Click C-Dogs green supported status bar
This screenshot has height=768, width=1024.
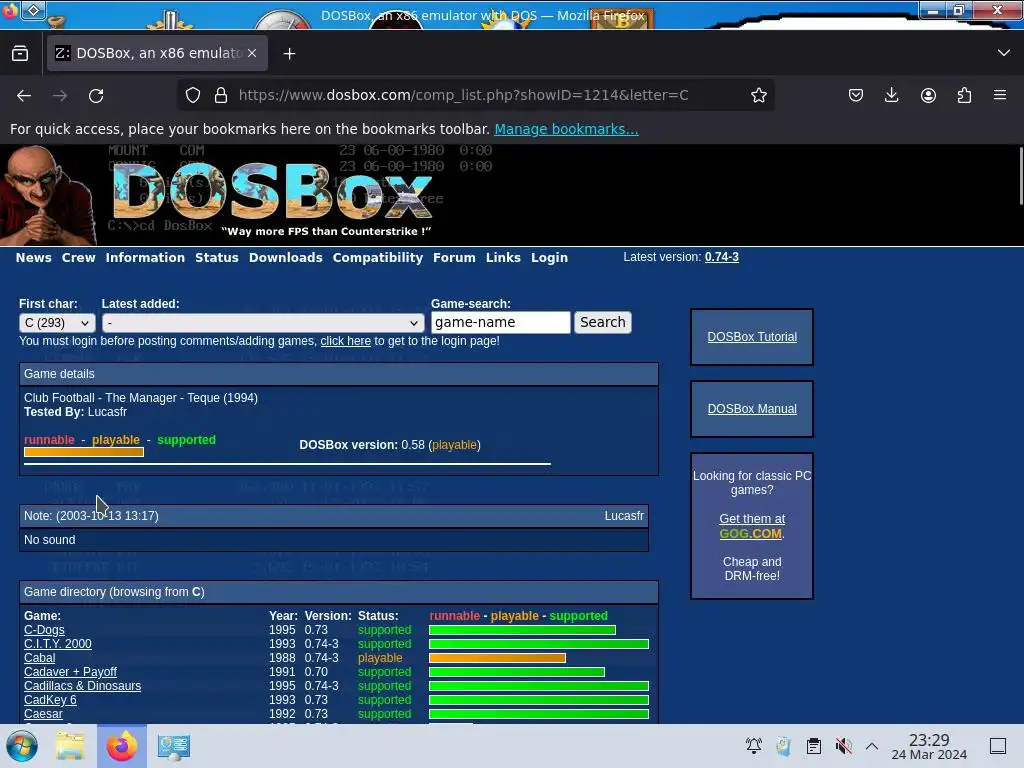[522, 630]
